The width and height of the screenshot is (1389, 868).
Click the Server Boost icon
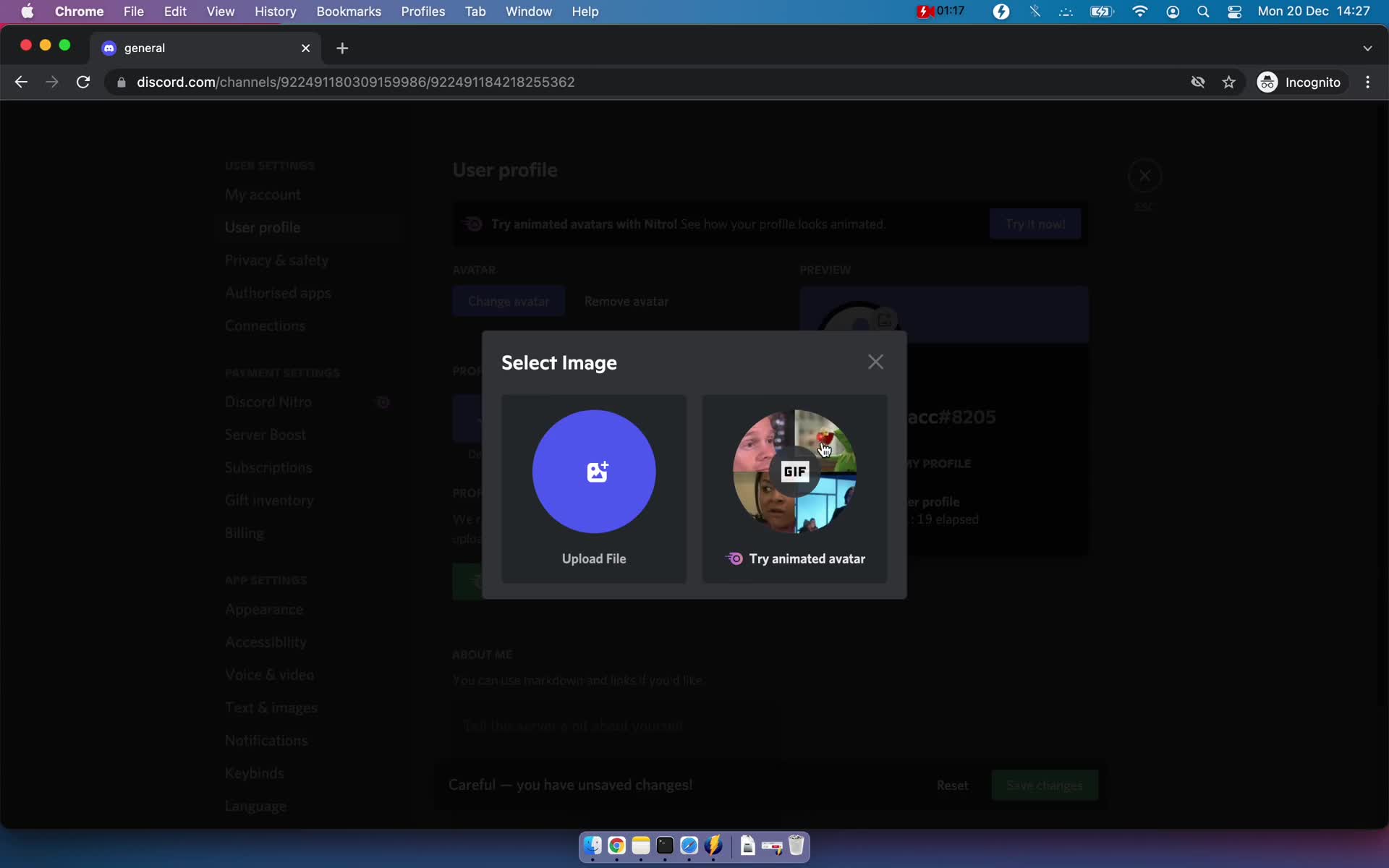265,434
